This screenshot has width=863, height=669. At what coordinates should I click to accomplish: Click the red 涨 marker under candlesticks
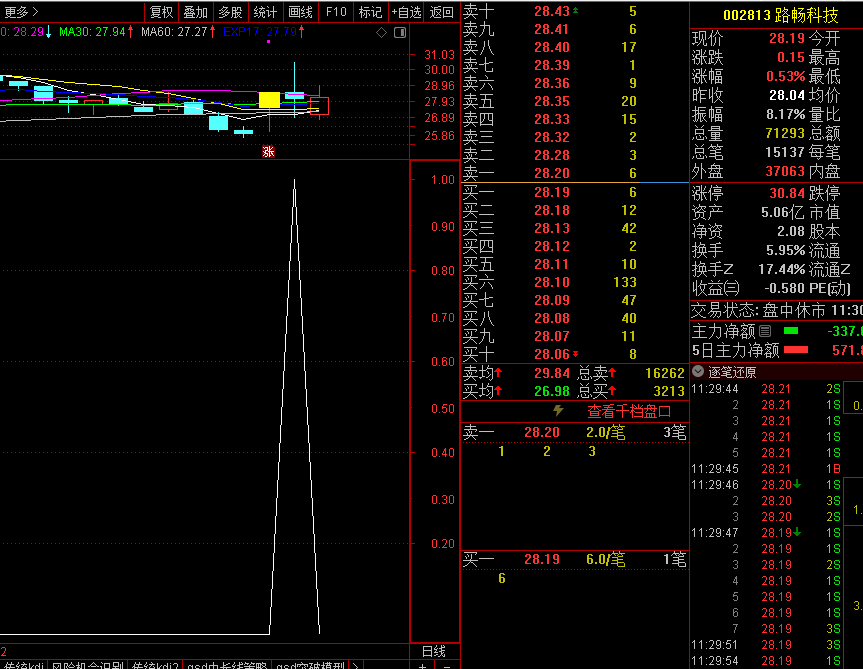pyautogui.click(x=268, y=152)
